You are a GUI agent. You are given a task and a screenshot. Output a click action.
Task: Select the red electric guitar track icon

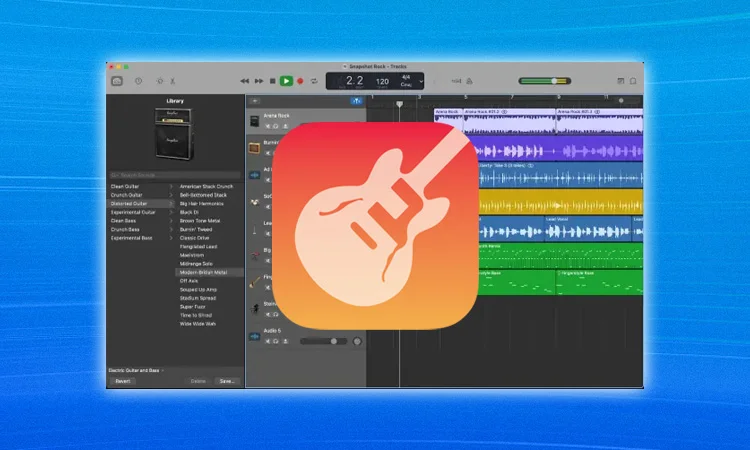254,256
